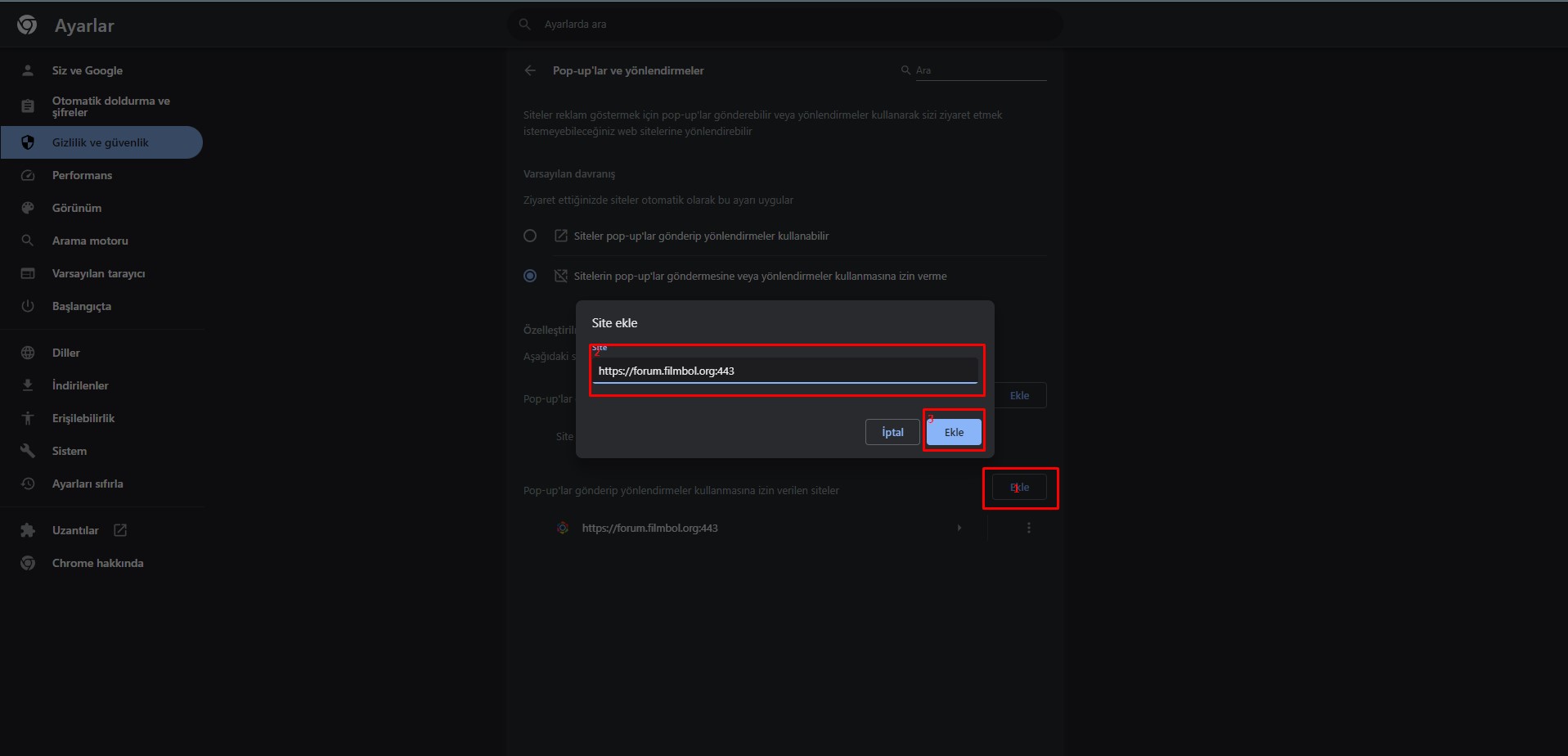Image resolution: width=1568 pixels, height=756 pixels.
Task: Click the Chrome logo icon beside Ayarlar
Action: 27,25
